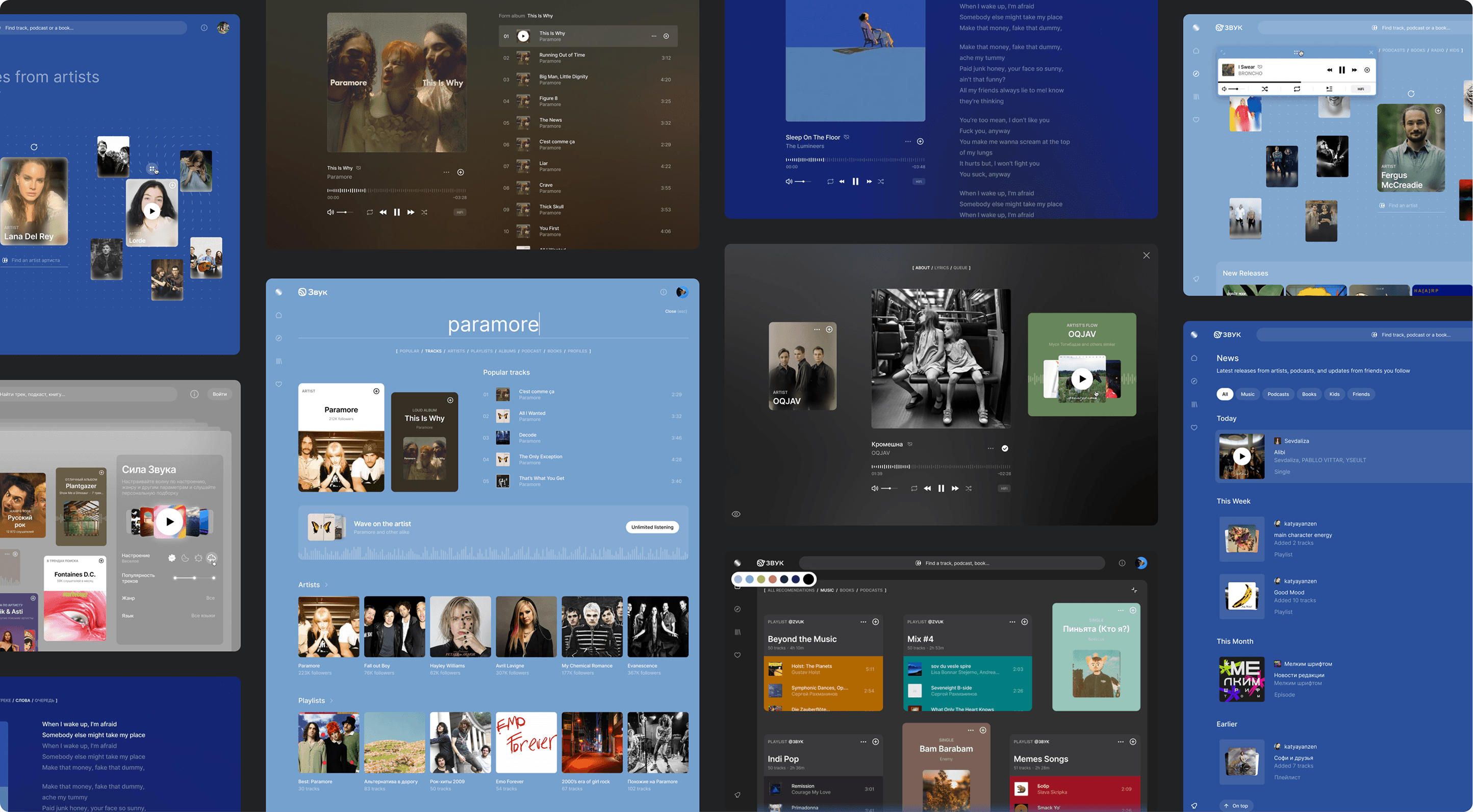Open the queue in I Swear mini player
This screenshot has height=812, width=1473.
(1329, 89)
